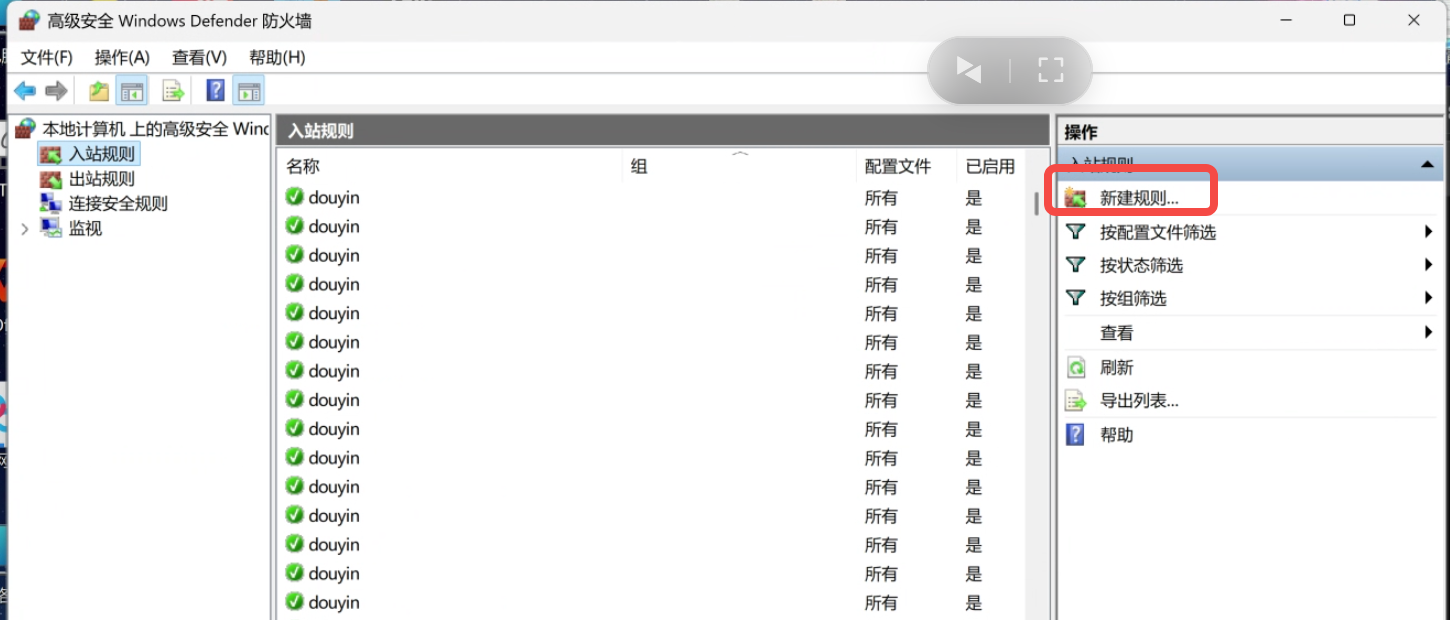This screenshot has height=620, width=1450.
Task: Click the Export List toolbar icon
Action: coord(174,92)
